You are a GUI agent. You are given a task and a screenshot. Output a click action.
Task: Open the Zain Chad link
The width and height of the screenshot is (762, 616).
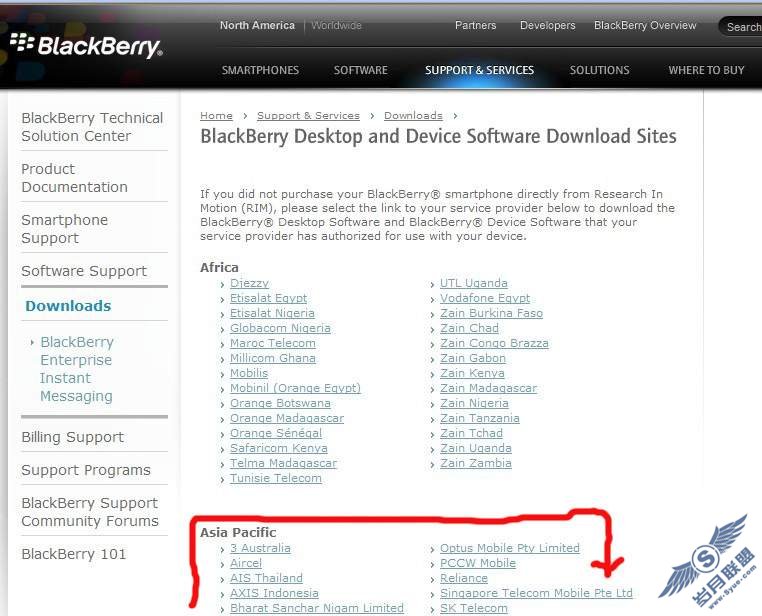tap(469, 328)
